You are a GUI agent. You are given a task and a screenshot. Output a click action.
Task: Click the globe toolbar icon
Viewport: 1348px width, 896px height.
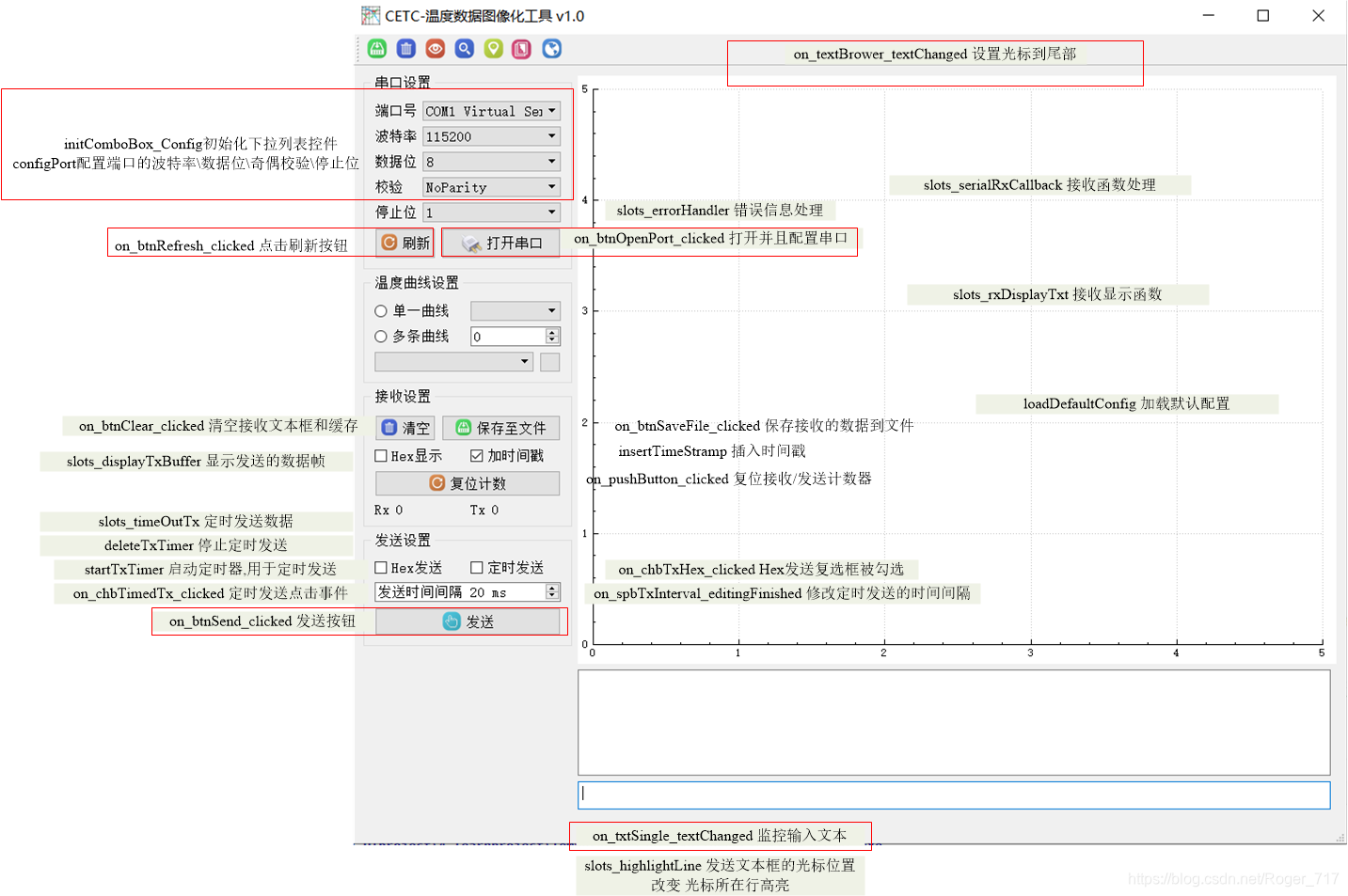[551, 49]
